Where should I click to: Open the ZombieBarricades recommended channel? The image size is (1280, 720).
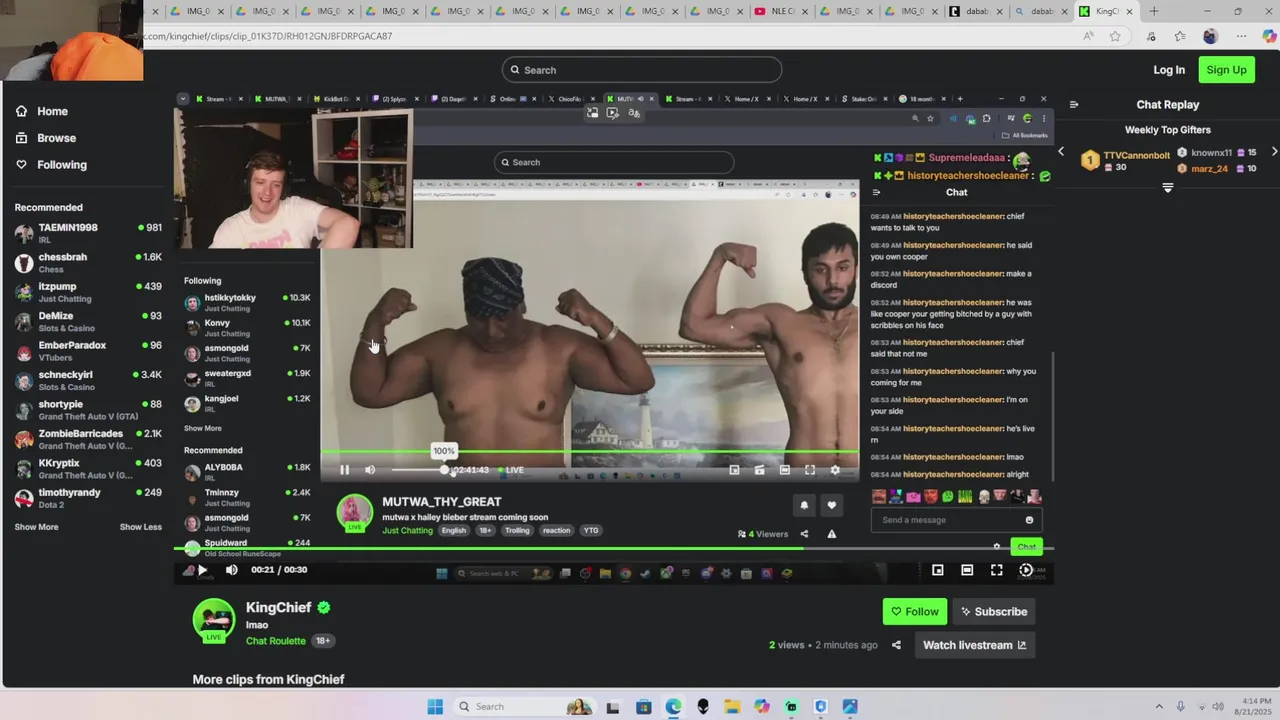tap(88, 439)
